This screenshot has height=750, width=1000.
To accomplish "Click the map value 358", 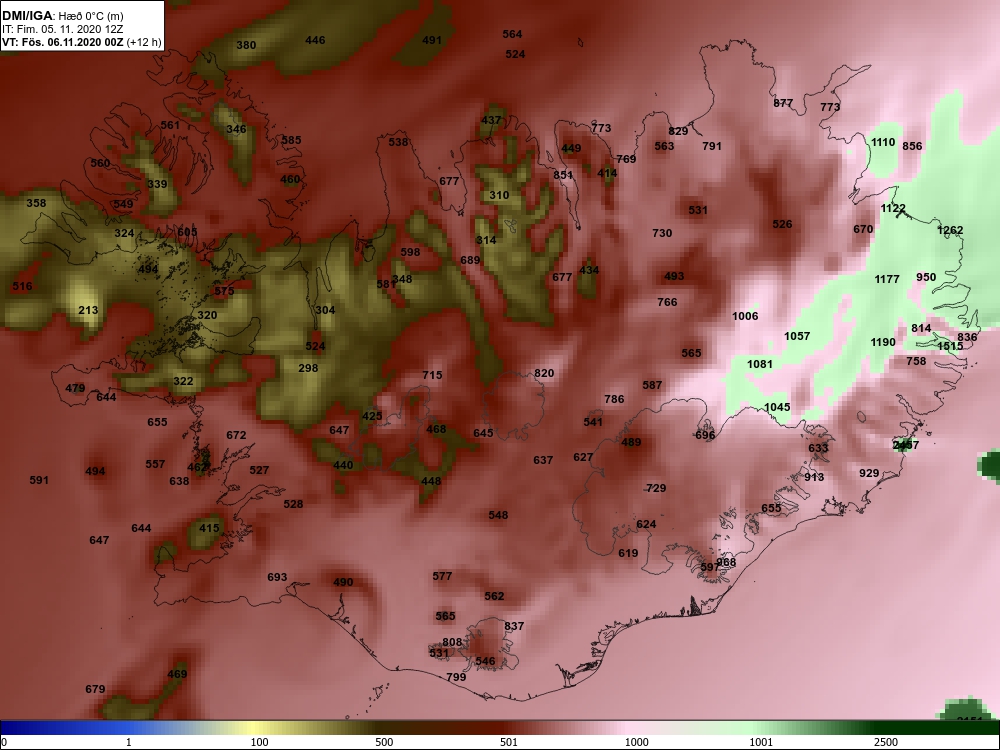I will tap(36, 203).
